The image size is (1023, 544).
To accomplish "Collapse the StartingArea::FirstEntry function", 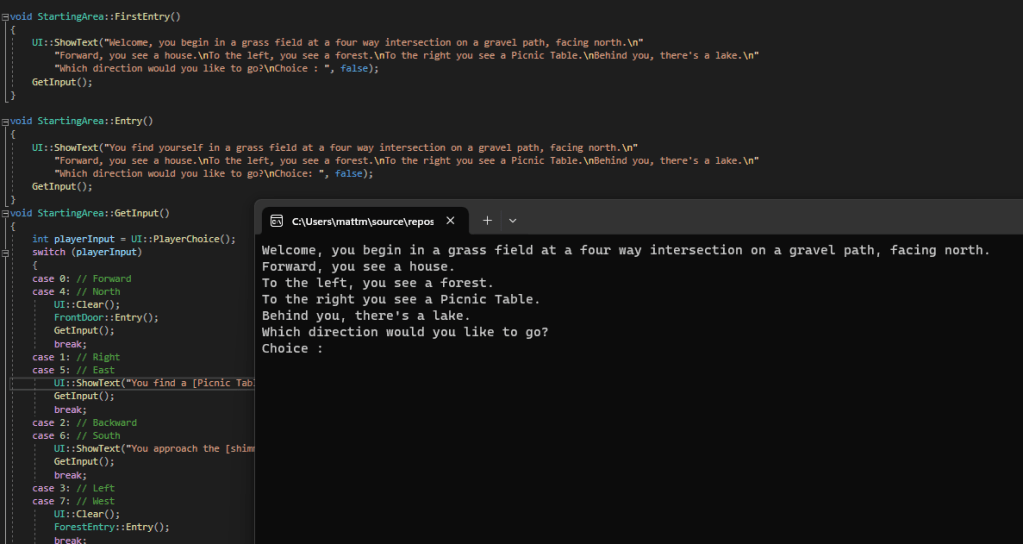I will [5, 17].
